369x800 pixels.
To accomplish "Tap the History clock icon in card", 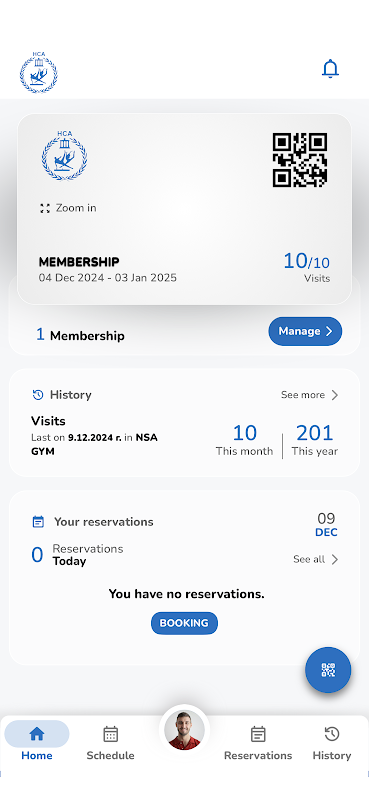I will [x=38, y=394].
